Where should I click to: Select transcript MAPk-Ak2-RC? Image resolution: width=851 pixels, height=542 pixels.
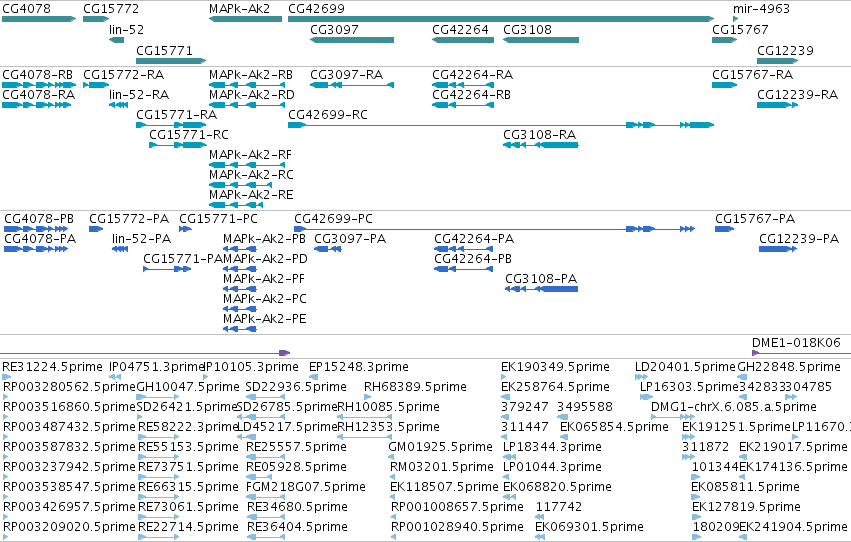click(251, 175)
